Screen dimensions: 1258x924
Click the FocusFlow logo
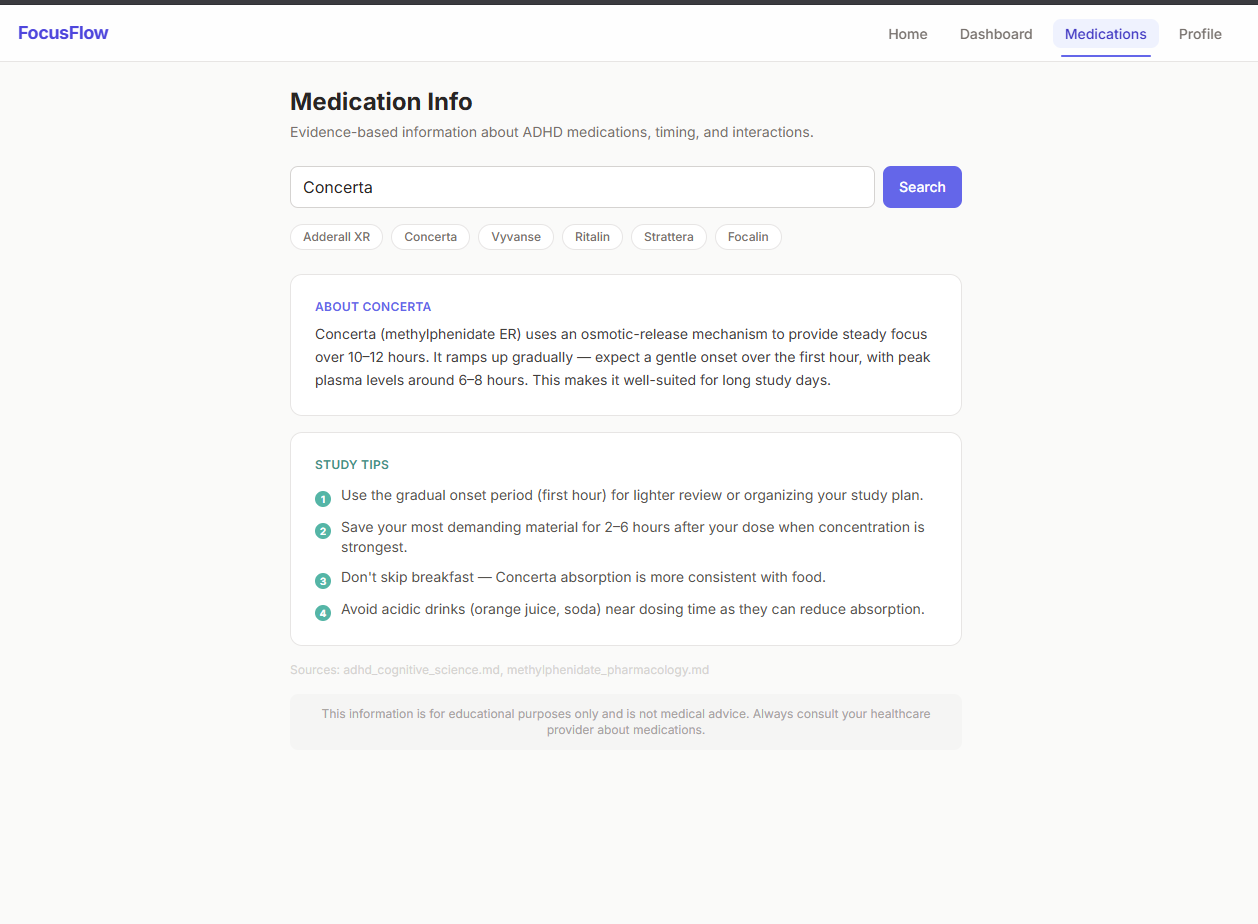point(63,33)
